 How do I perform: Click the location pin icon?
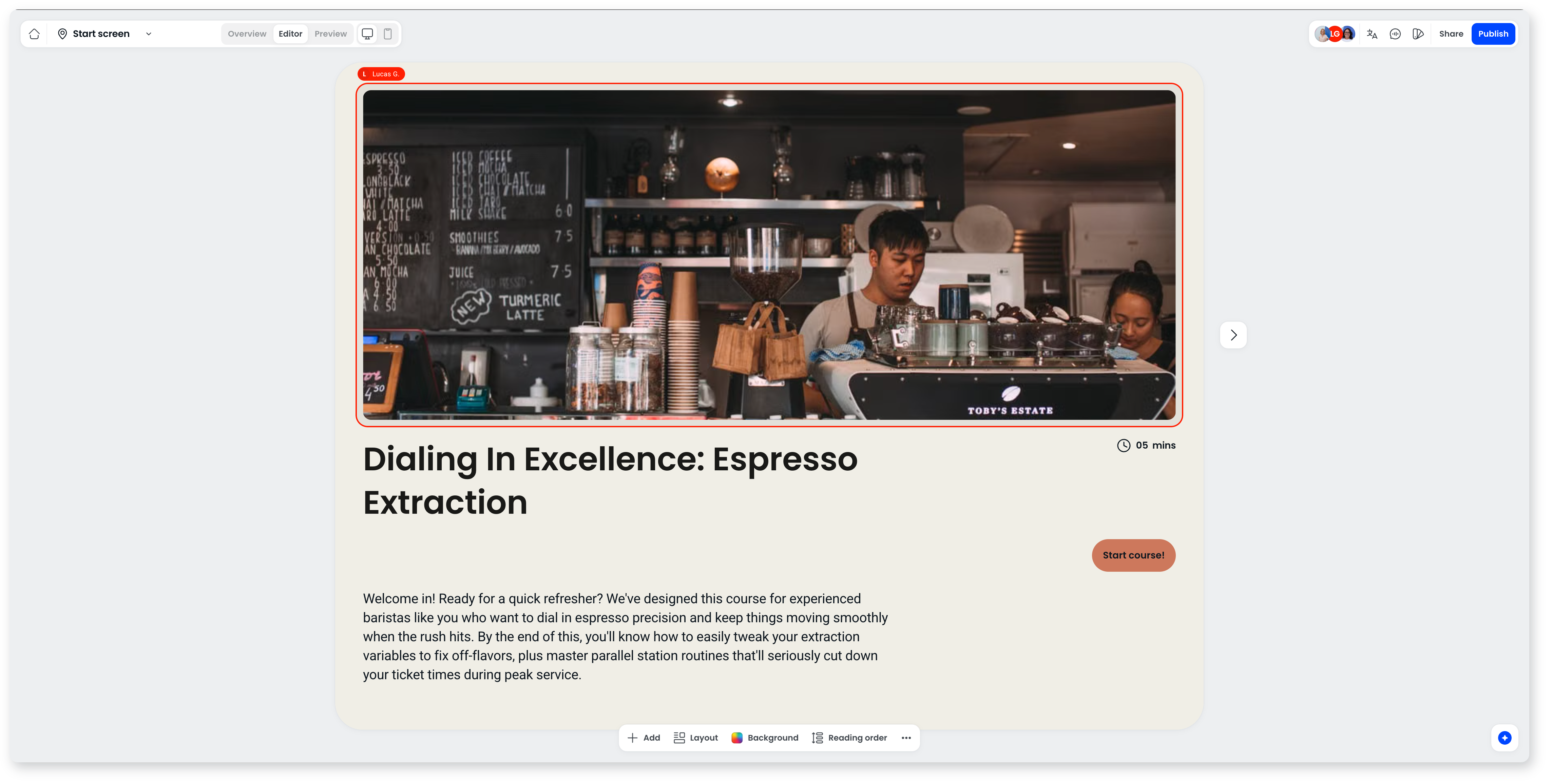[62, 34]
